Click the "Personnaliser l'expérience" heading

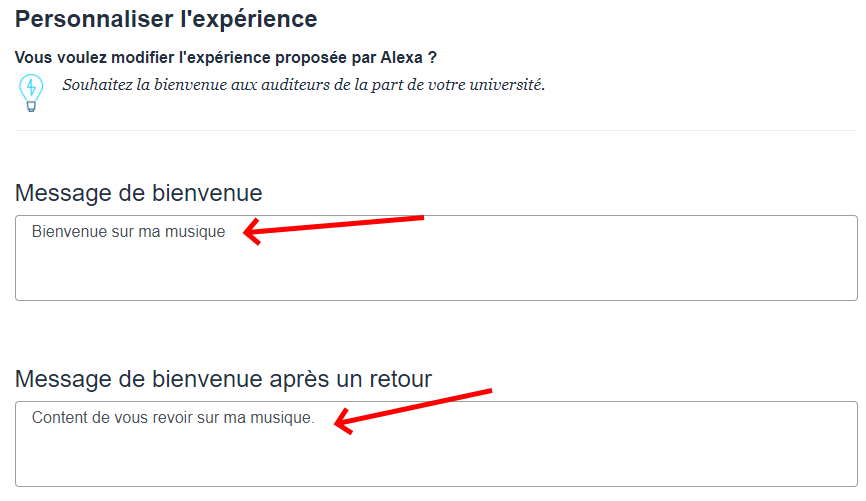[166, 19]
